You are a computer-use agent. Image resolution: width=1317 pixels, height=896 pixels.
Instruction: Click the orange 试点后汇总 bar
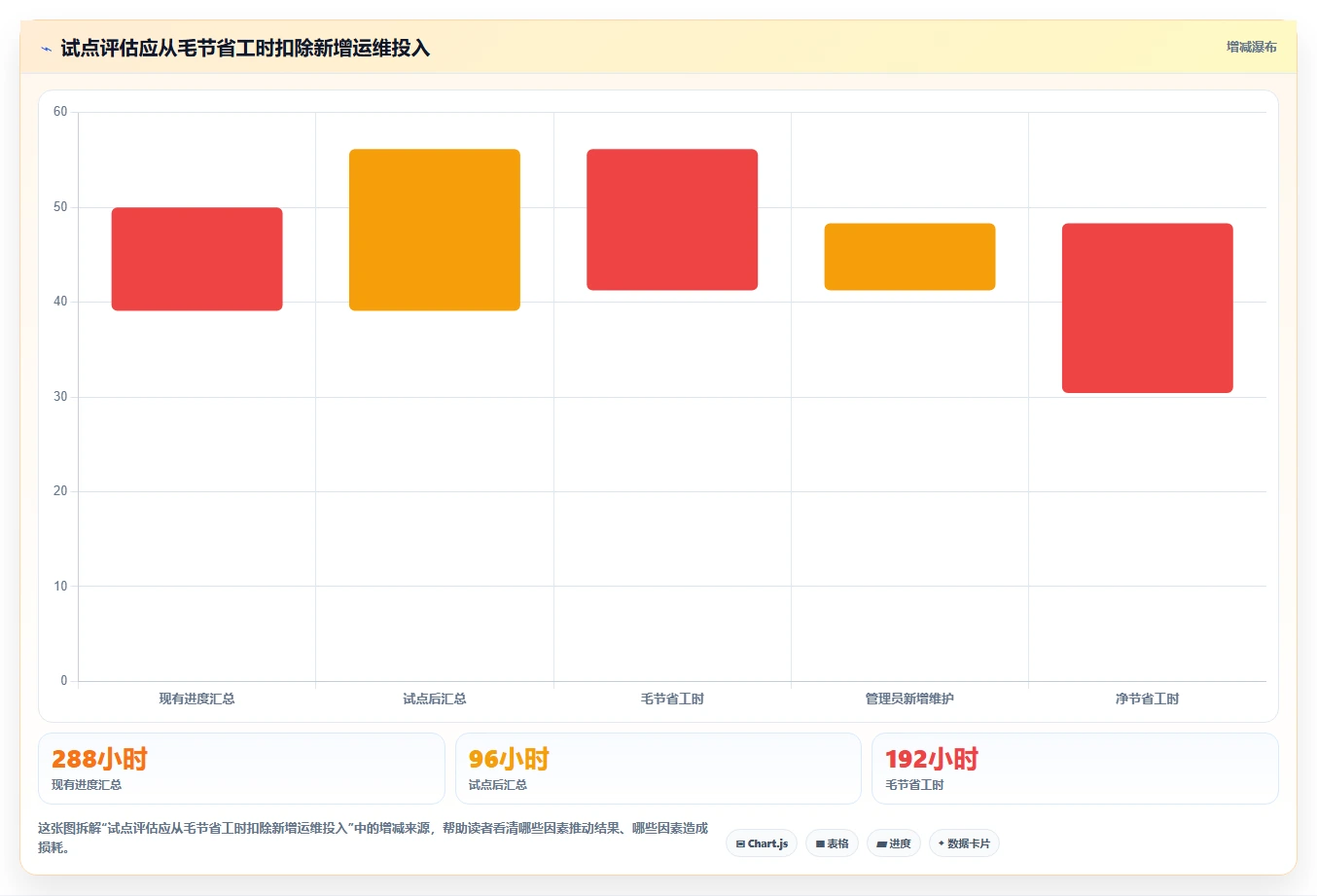(x=435, y=230)
